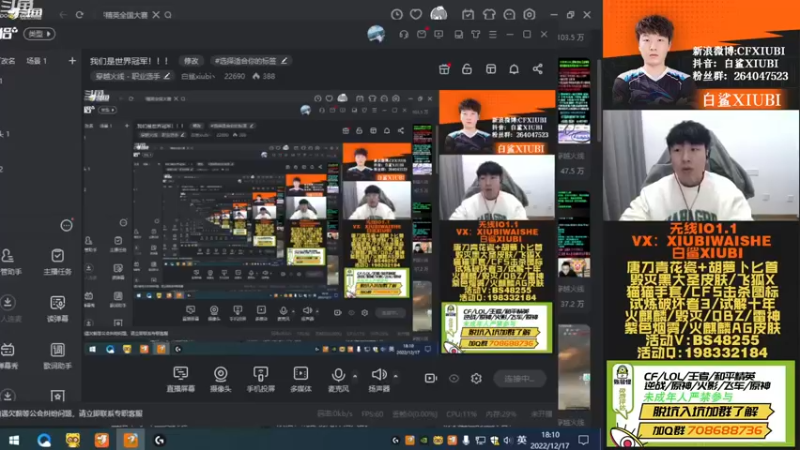Click the record icon left of the large 连接中
This screenshot has width=800, height=450.
click(431, 378)
